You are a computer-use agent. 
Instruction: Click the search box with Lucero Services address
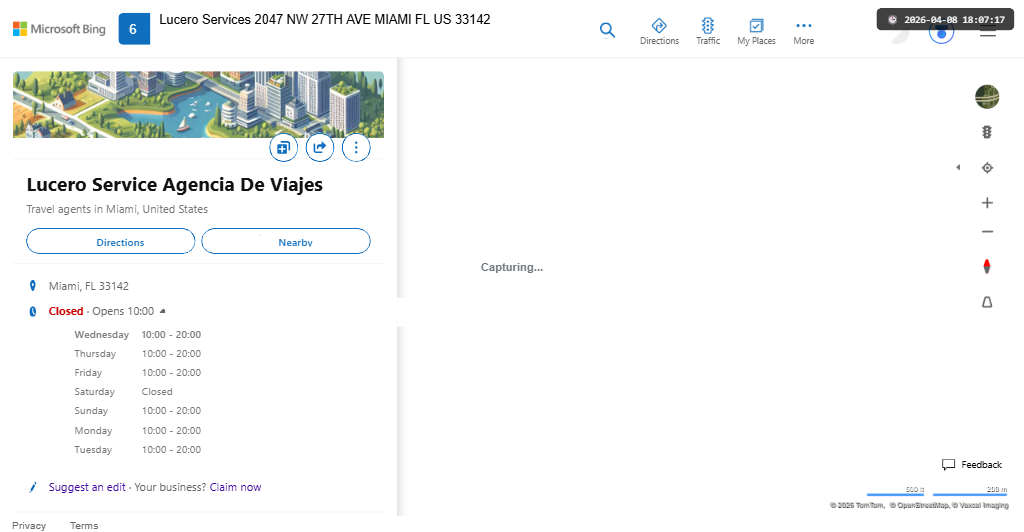pyautogui.click(x=325, y=20)
